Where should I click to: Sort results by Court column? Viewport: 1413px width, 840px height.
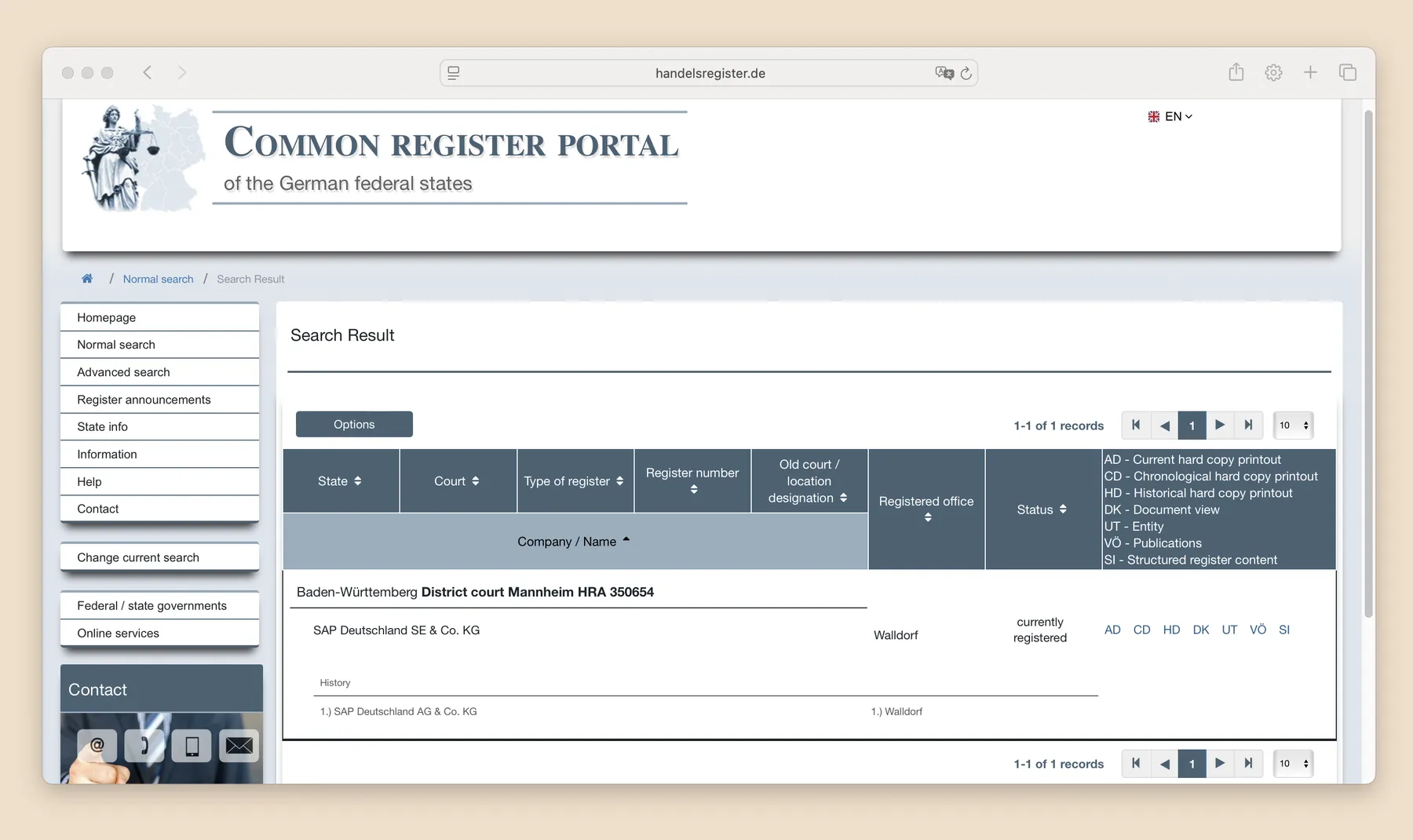point(458,481)
